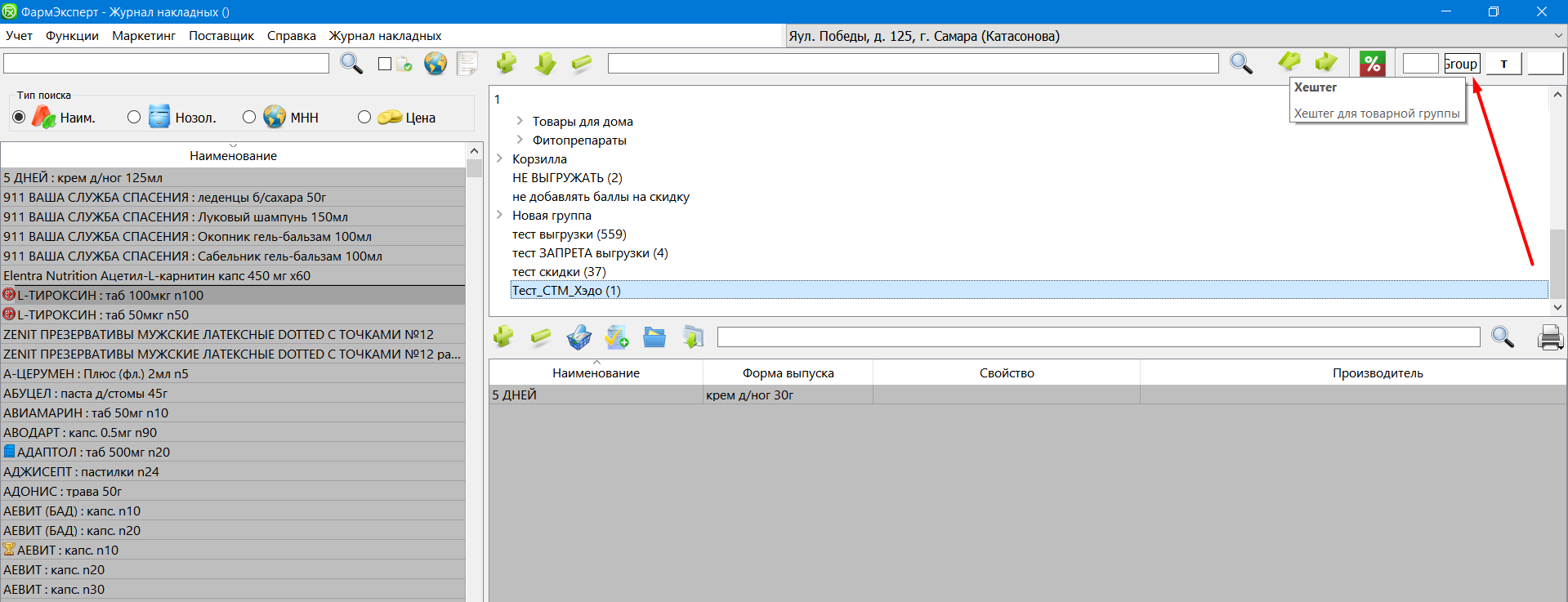Expand the Новая группа tree node
The width and height of the screenshot is (1568, 602).
tap(499, 215)
